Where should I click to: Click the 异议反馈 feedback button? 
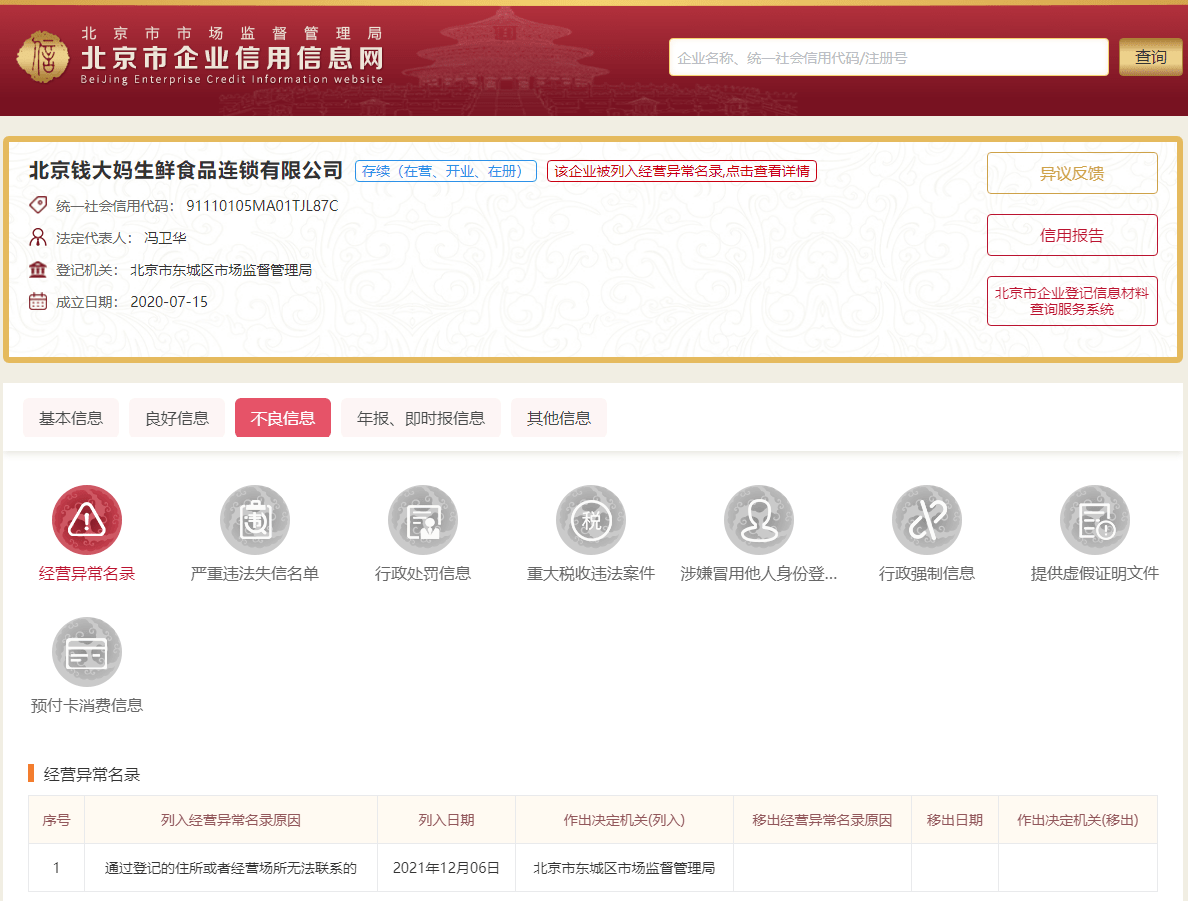[1072, 172]
